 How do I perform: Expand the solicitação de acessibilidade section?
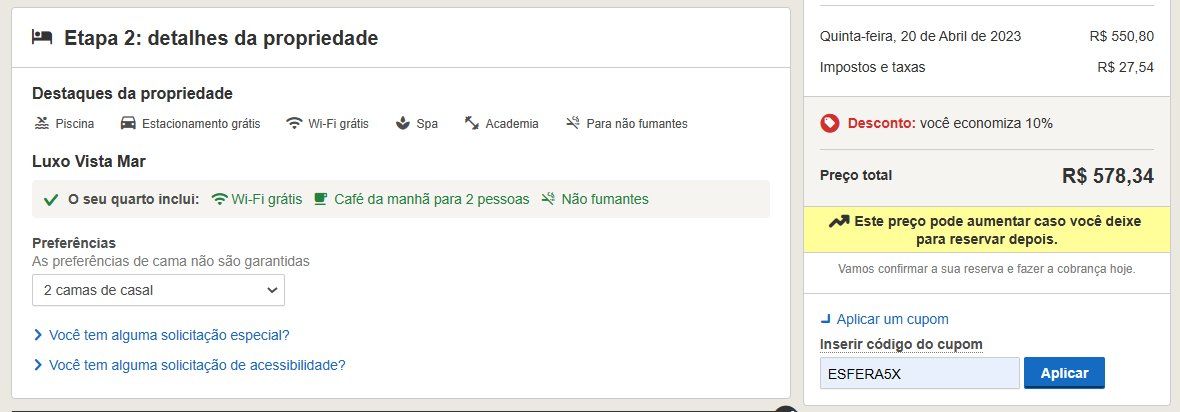click(196, 365)
